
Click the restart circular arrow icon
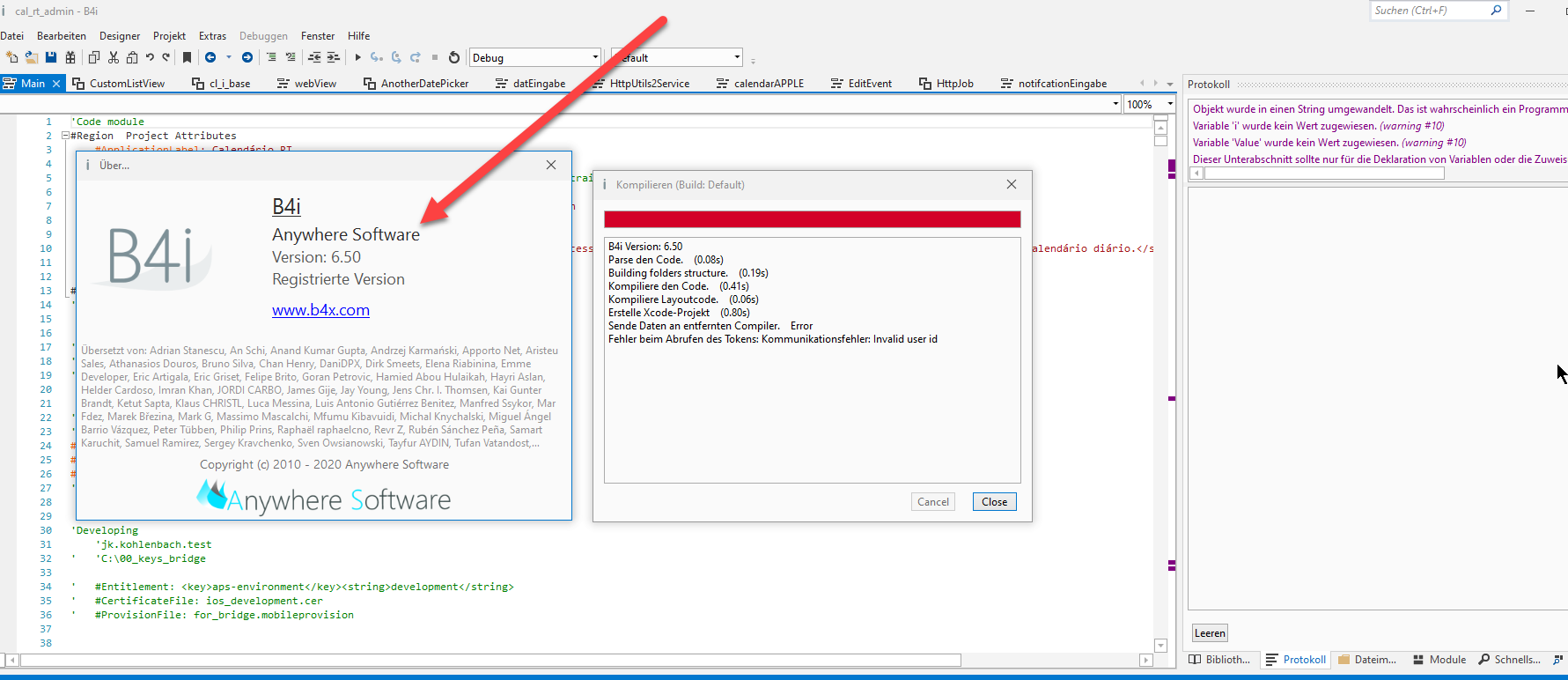click(454, 57)
